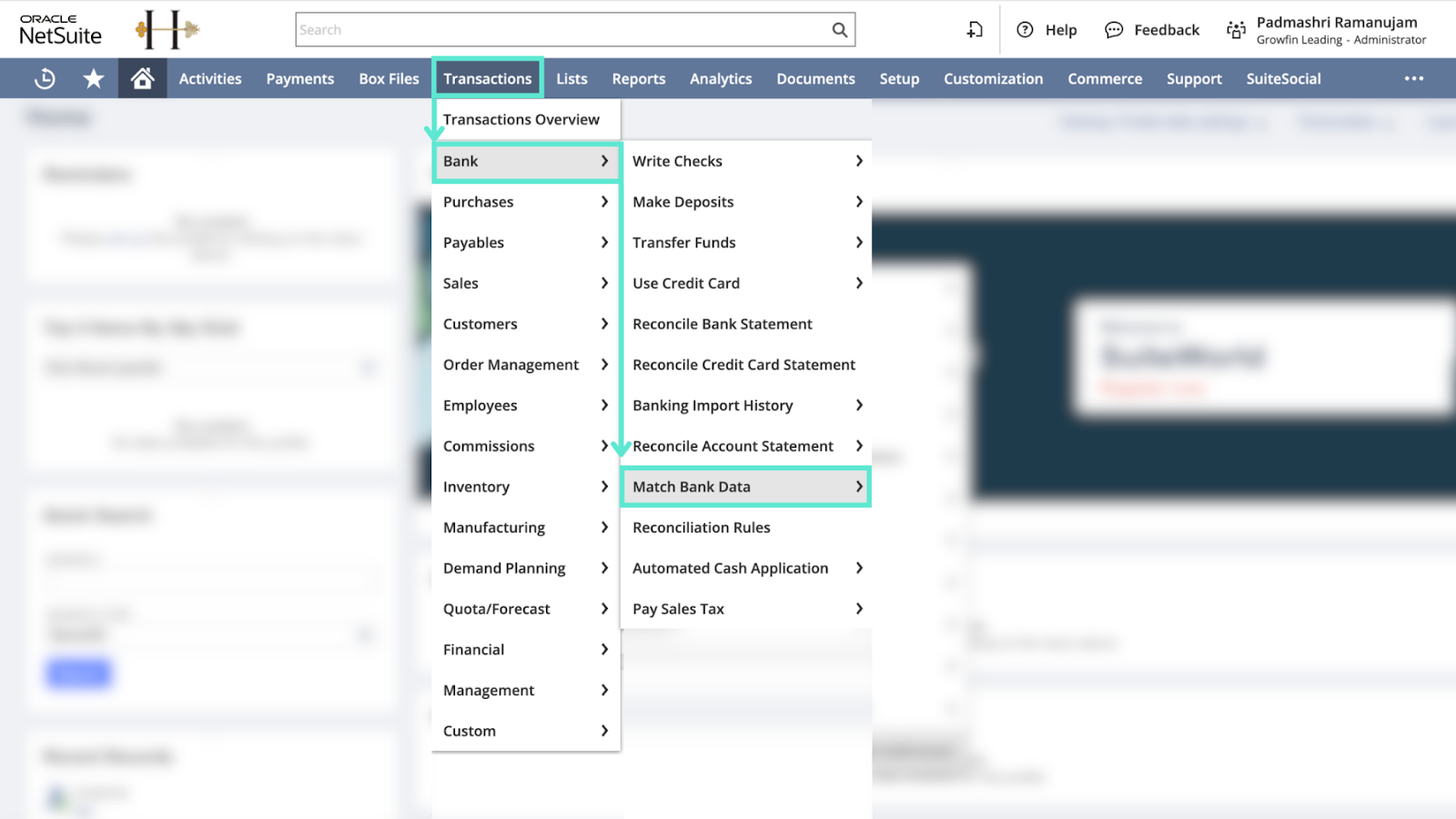Choose Write Checks

coord(746,161)
